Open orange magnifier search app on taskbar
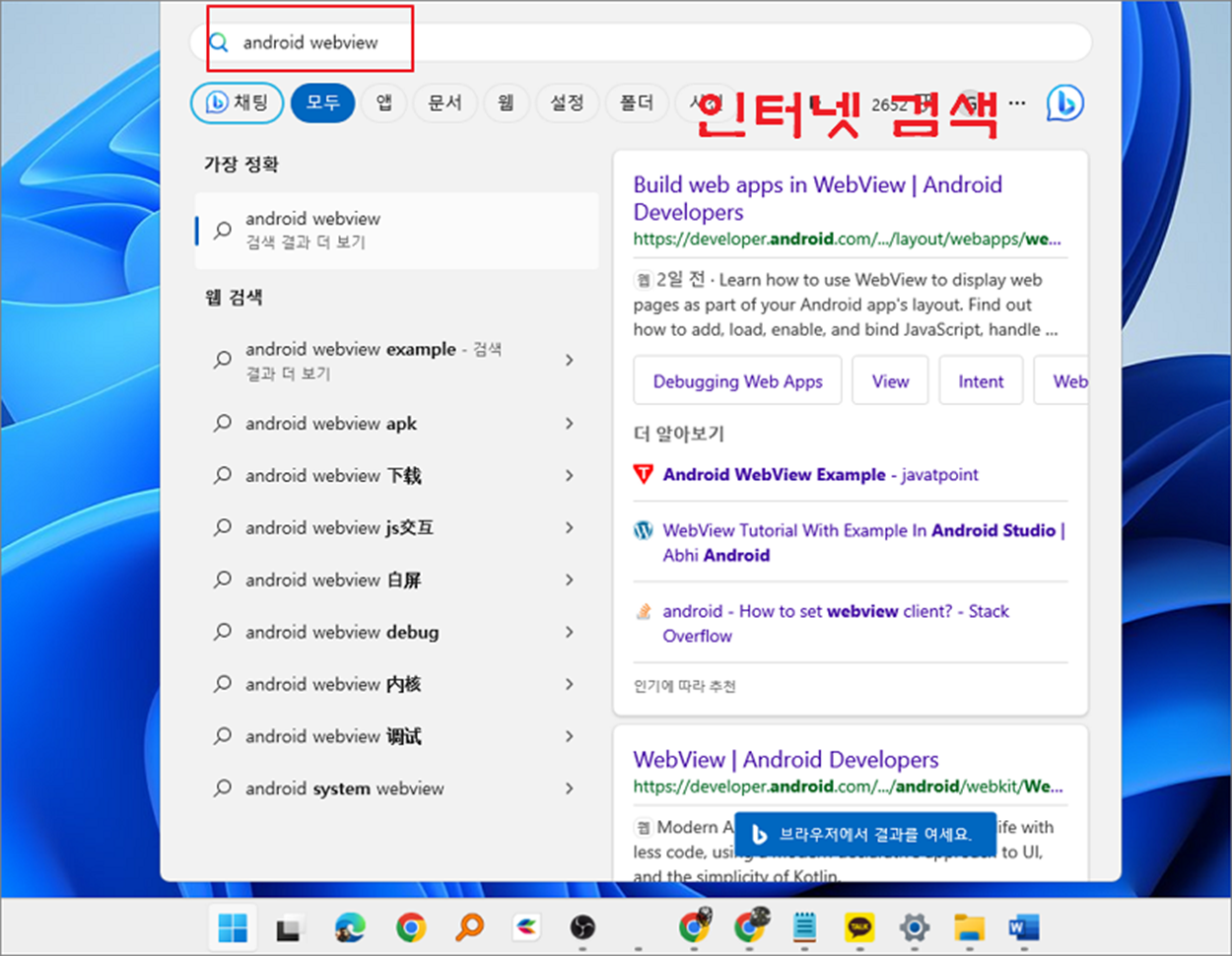1232x956 pixels. click(470, 927)
